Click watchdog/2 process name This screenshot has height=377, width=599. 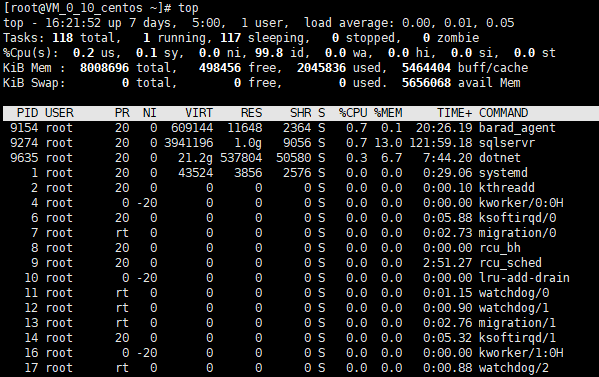[x=514, y=368]
